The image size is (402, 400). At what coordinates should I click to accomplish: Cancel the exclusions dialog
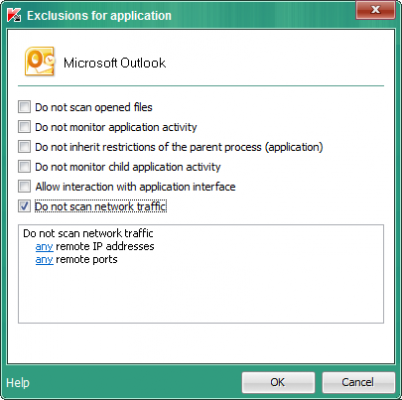tap(358, 382)
